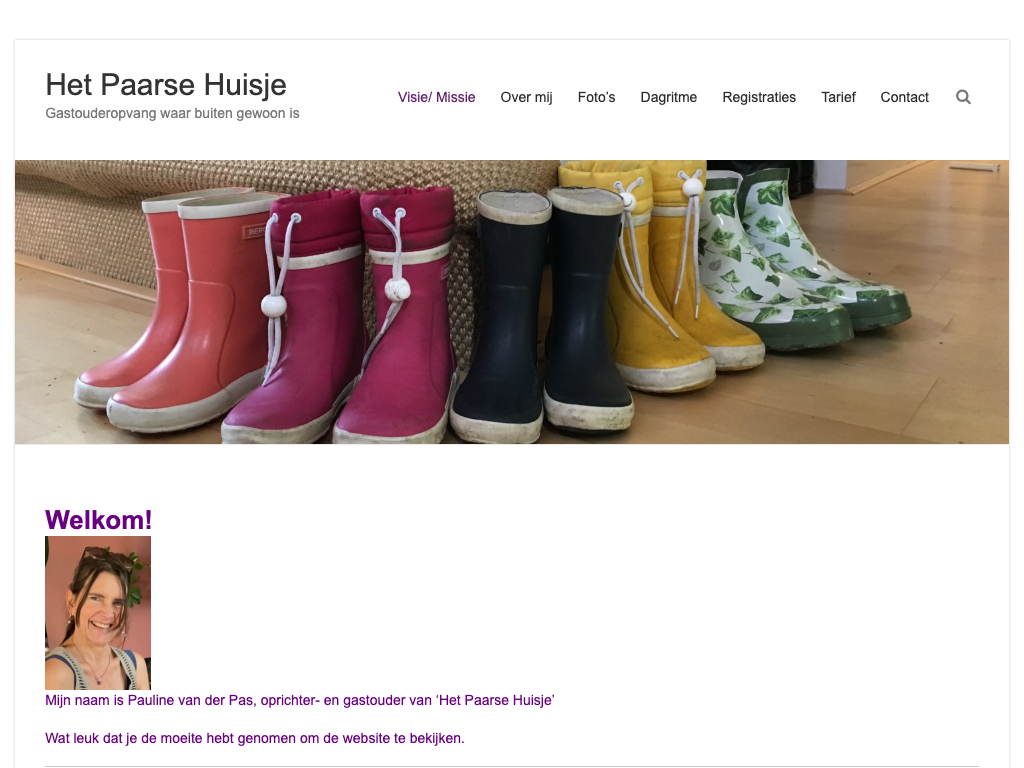Click the Het Paarse Huisje site title
Viewport: 1024px width, 768px height.
click(166, 84)
